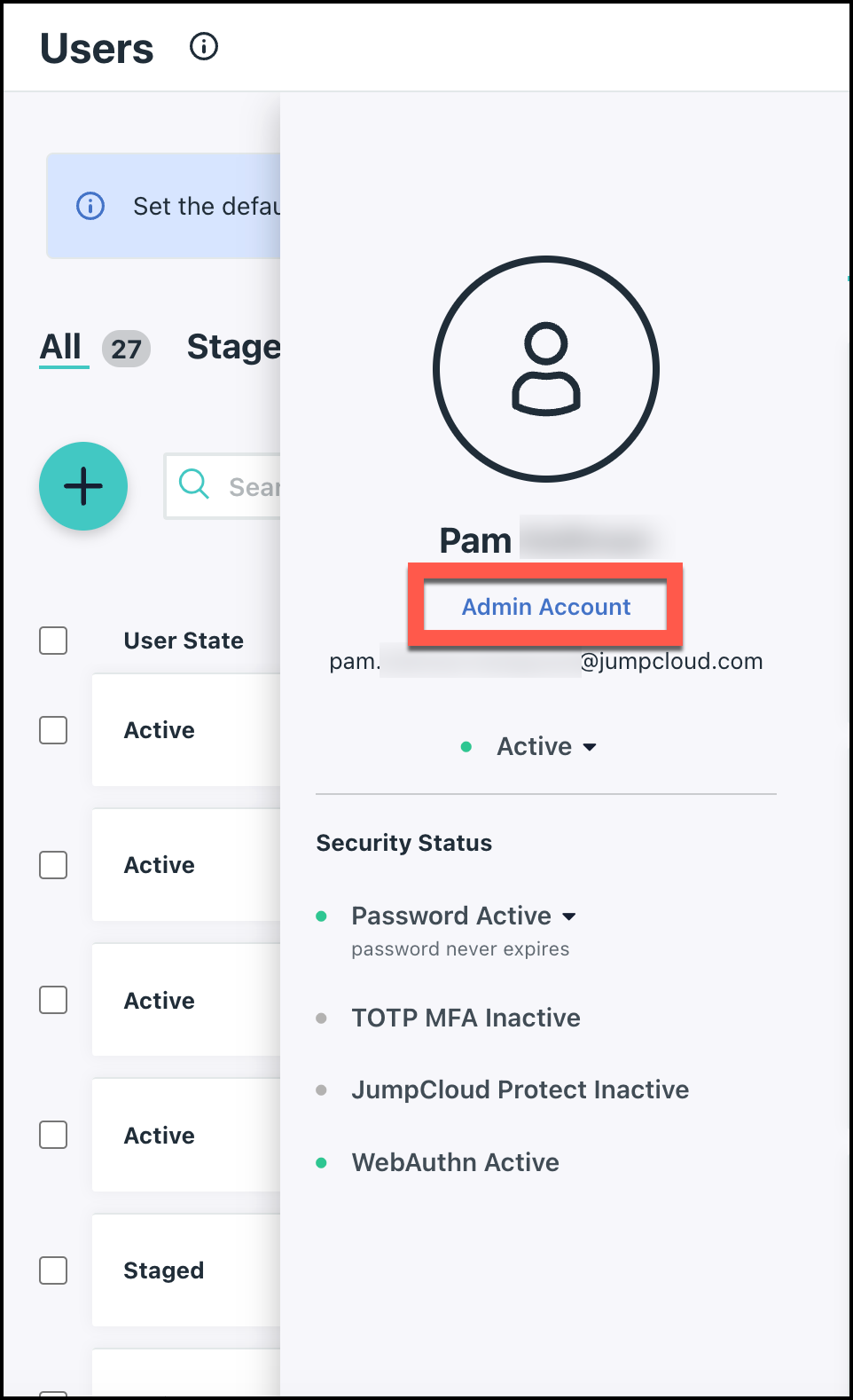Click the info icon beside Users heading

coord(204,46)
